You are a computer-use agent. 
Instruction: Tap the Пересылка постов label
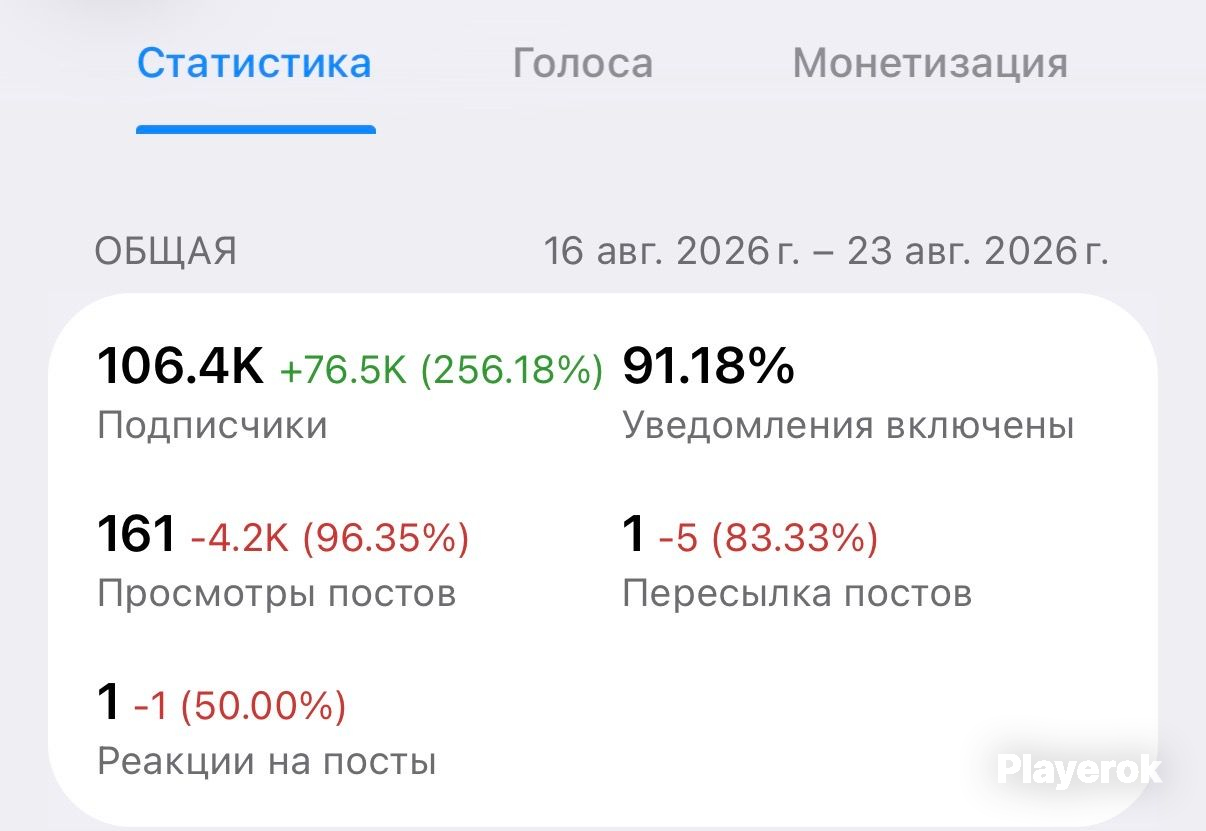[797, 594]
